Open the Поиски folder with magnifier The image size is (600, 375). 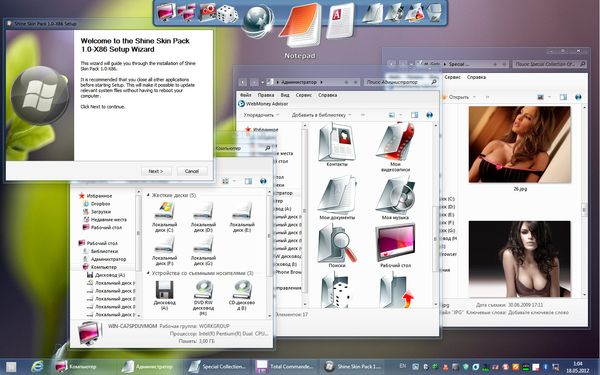[337, 245]
